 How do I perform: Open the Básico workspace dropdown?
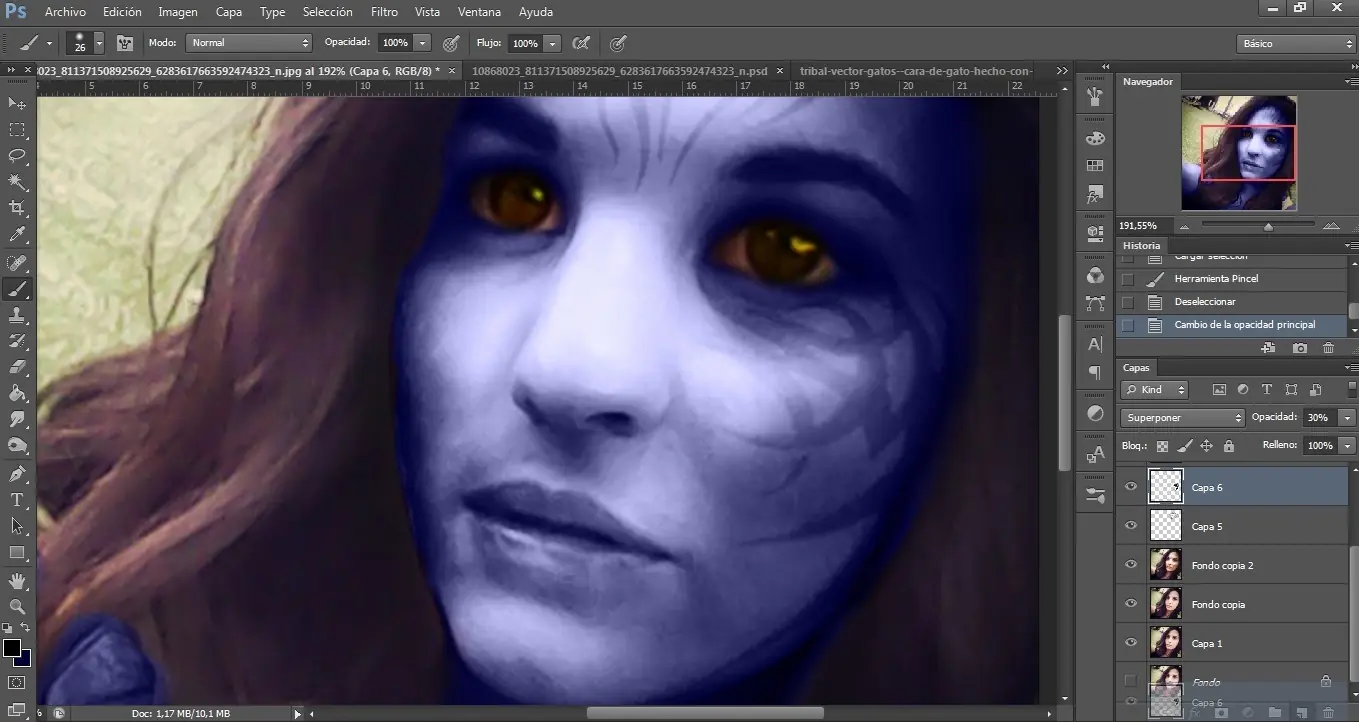click(x=1295, y=44)
